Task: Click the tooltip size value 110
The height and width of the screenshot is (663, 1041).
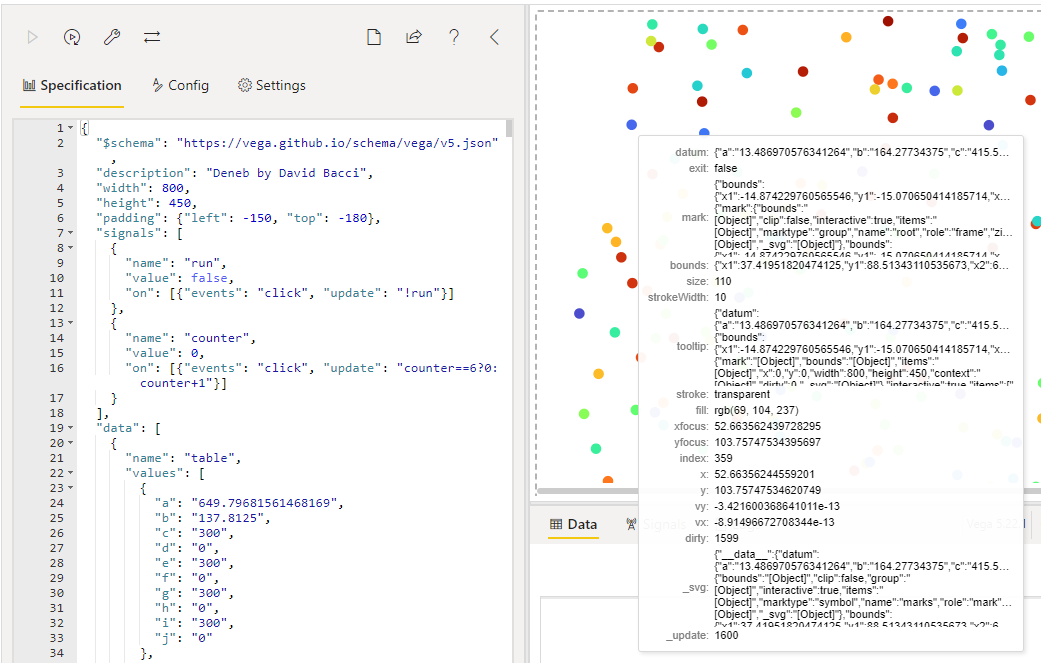Action: pos(722,281)
